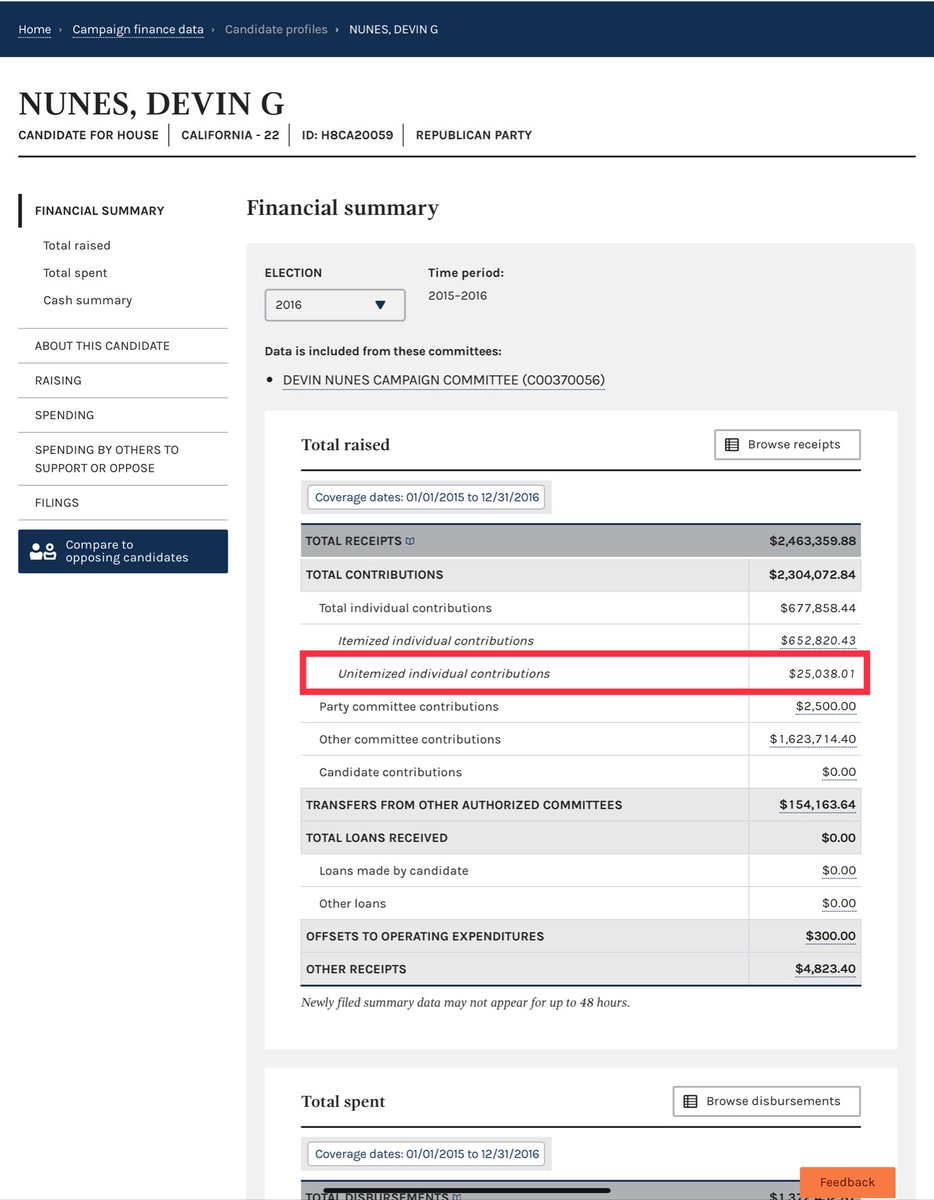
Task: Go to Home breadcrumb link
Action: pos(35,29)
